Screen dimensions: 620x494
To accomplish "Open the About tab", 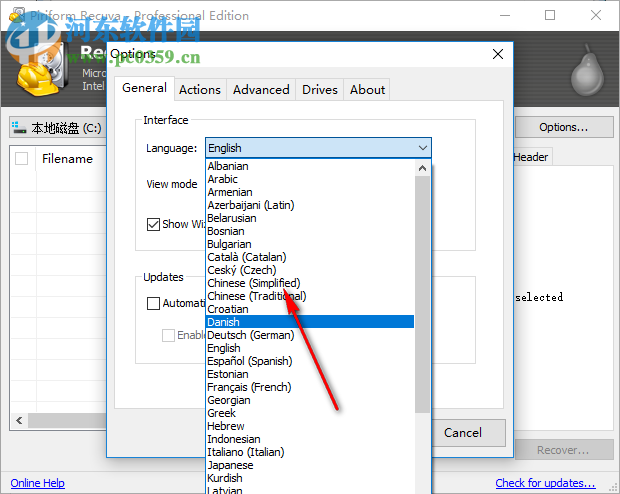I will click(x=367, y=90).
